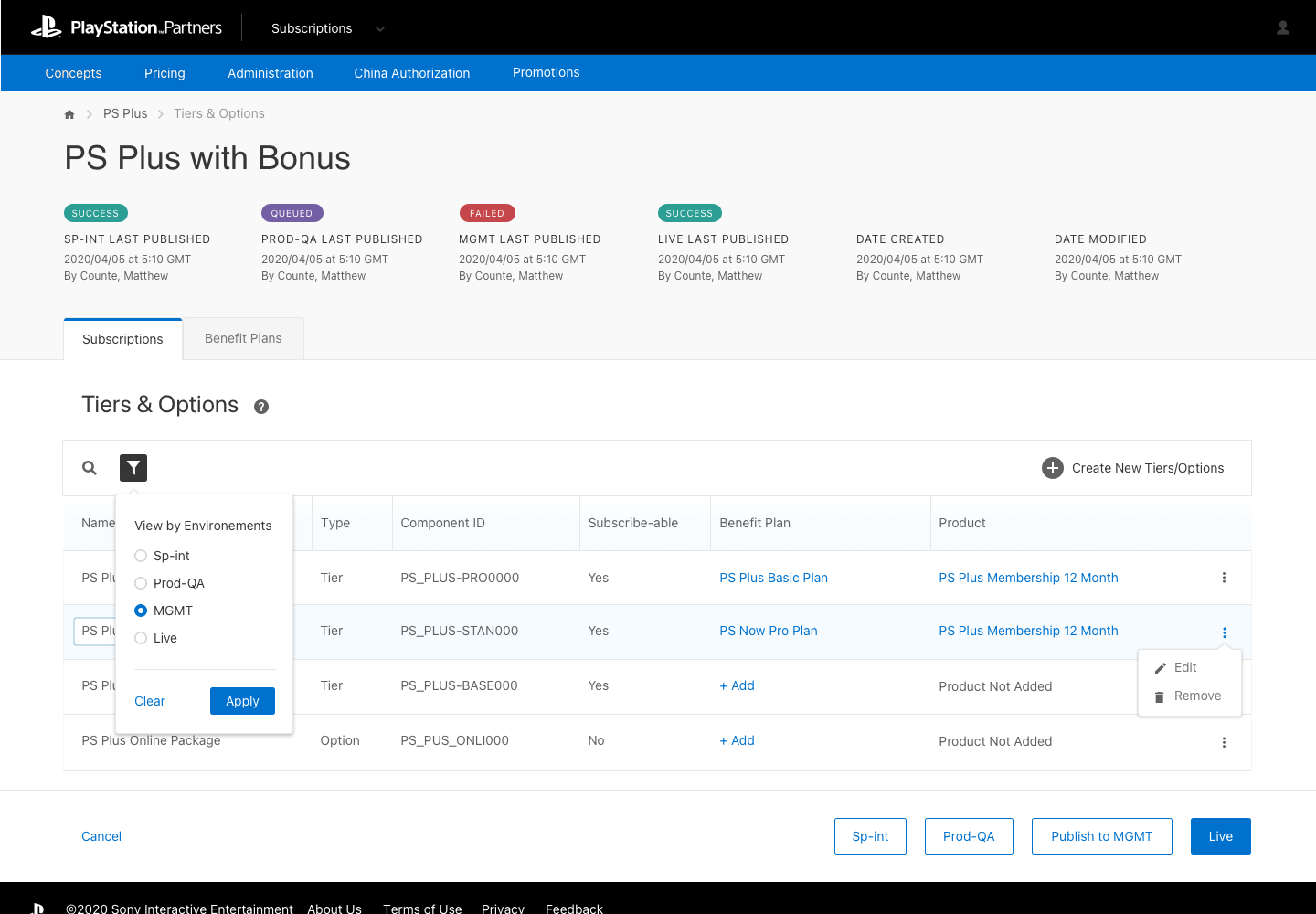This screenshot has width=1316, height=914.
Task: Select the Prod-QA environment radio
Action: (x=141, y=583)
